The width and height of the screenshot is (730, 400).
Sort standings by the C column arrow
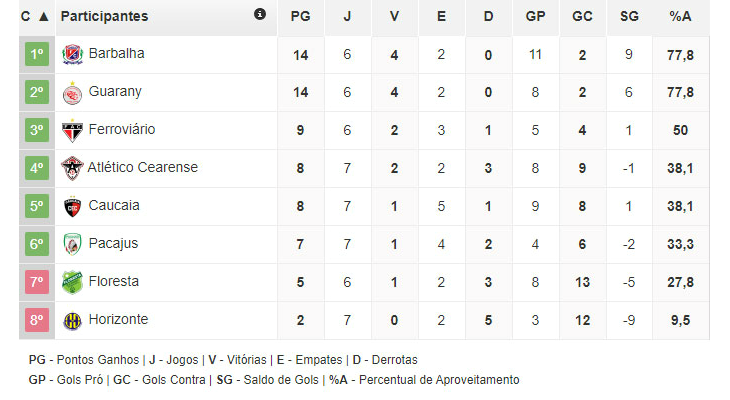tap(42, 16)
